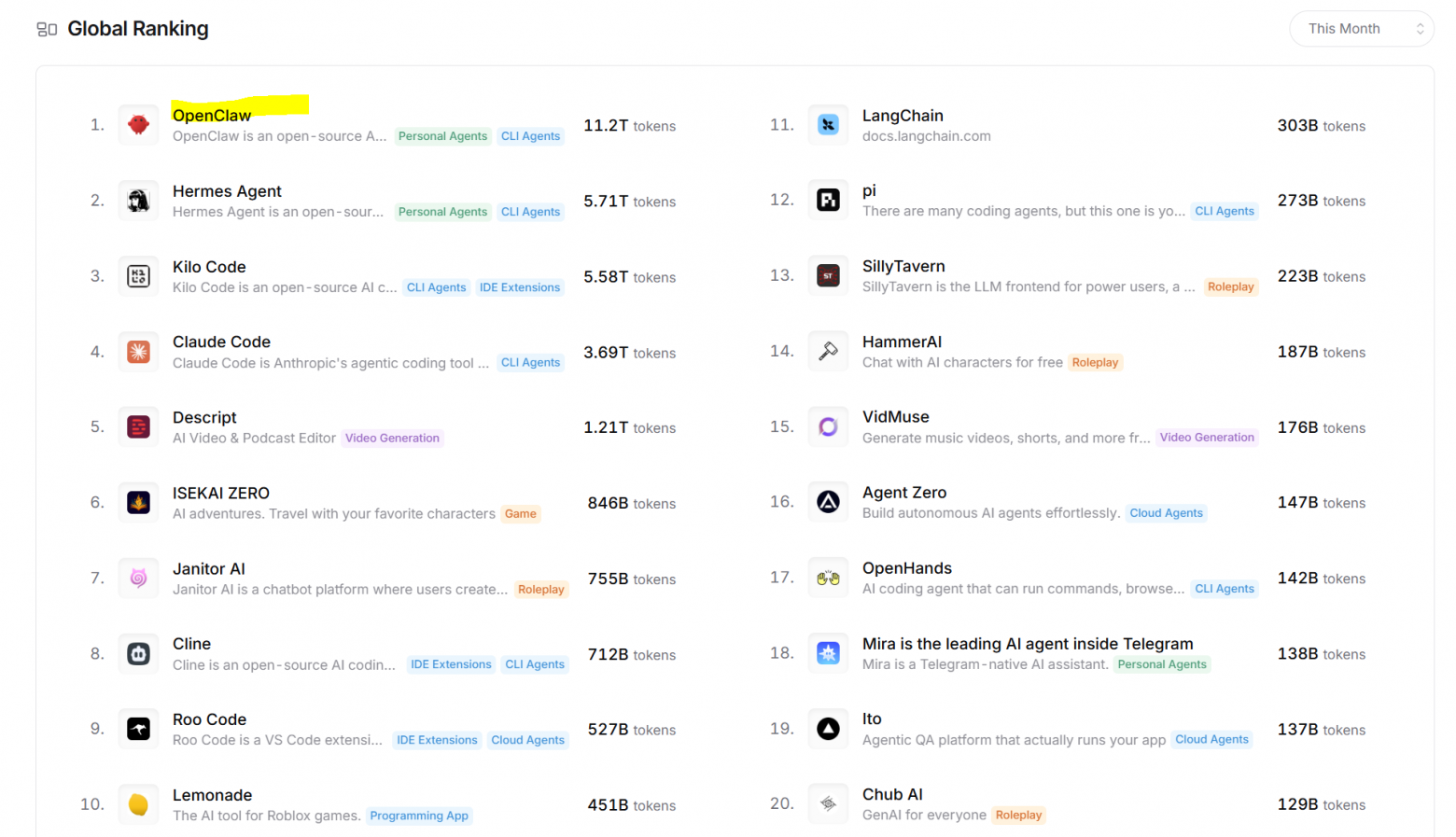Click the OpenClaw red app icon

pyautogui.click(x=138, y=125)
